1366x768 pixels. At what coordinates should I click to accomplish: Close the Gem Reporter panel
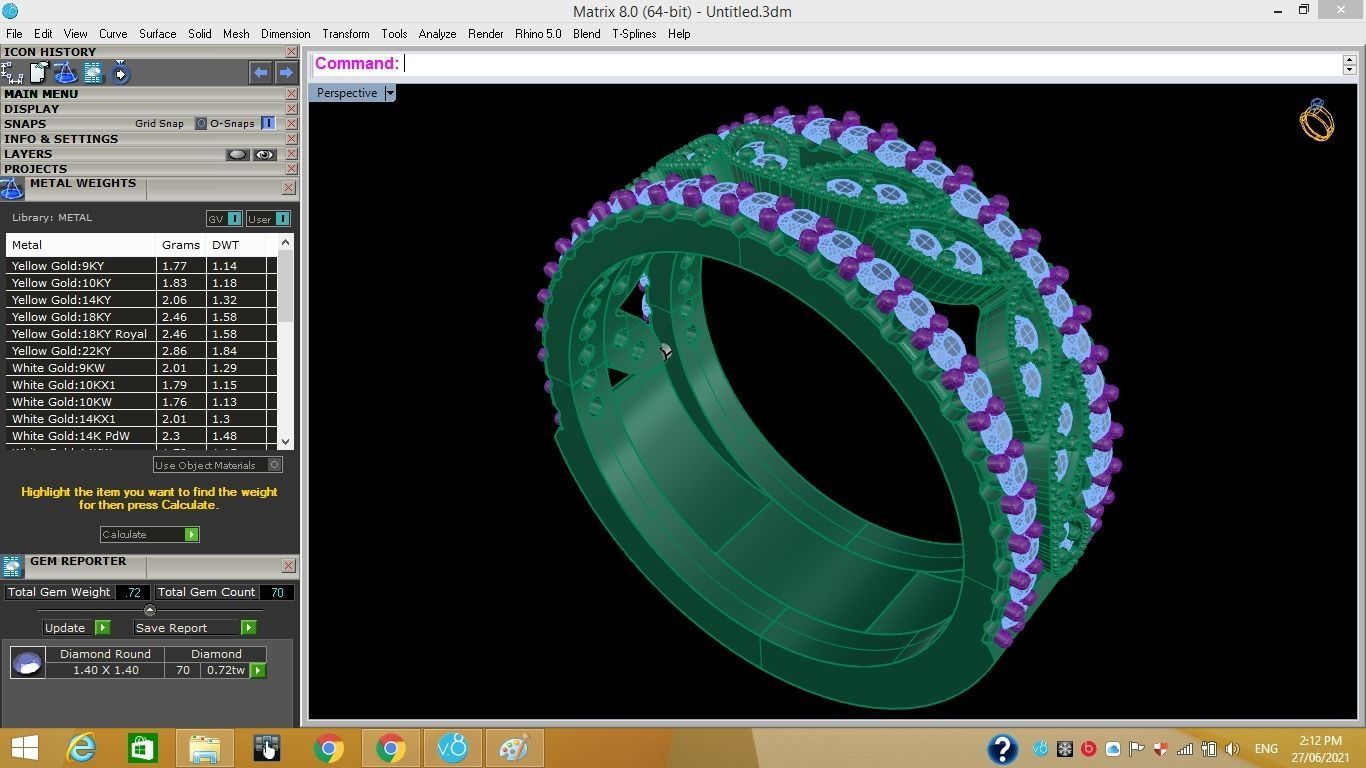click(288, 566)
